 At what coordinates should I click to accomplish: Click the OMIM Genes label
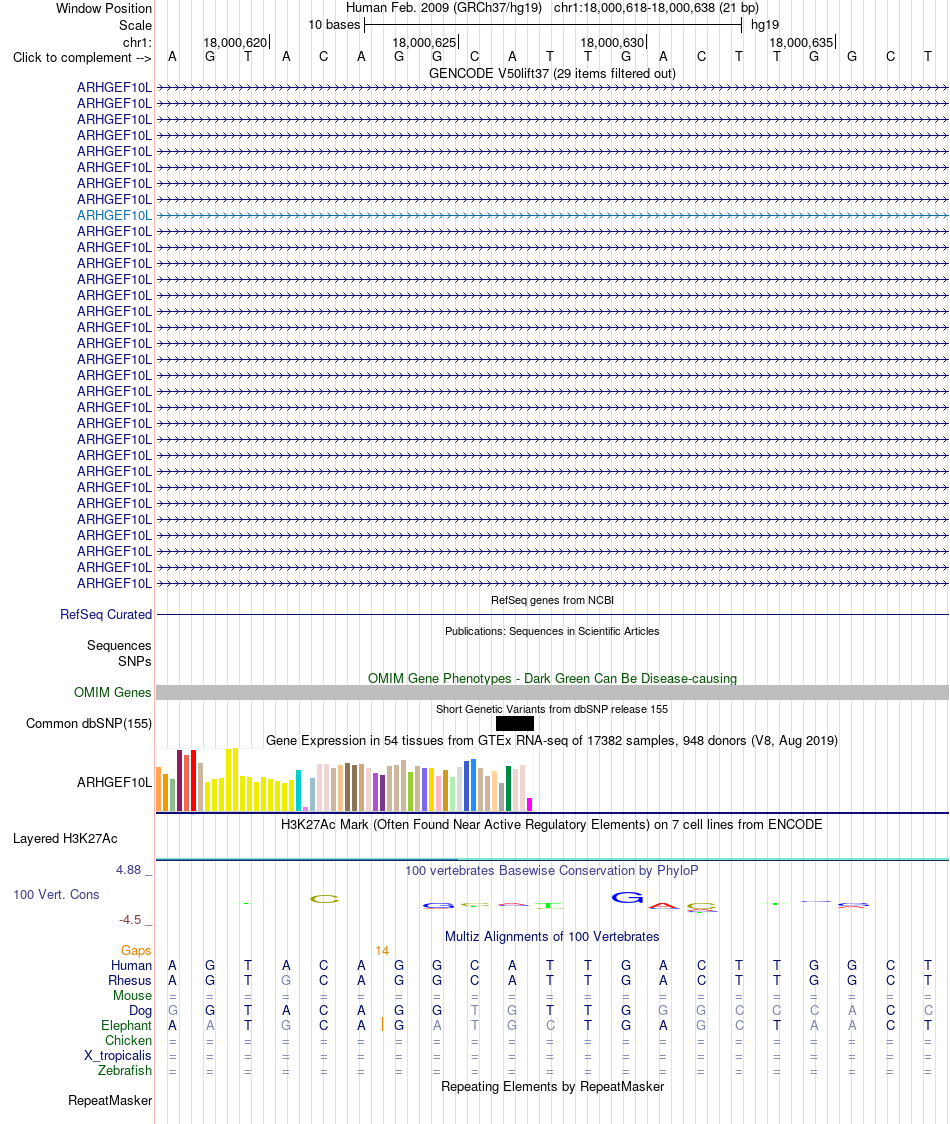113,692
